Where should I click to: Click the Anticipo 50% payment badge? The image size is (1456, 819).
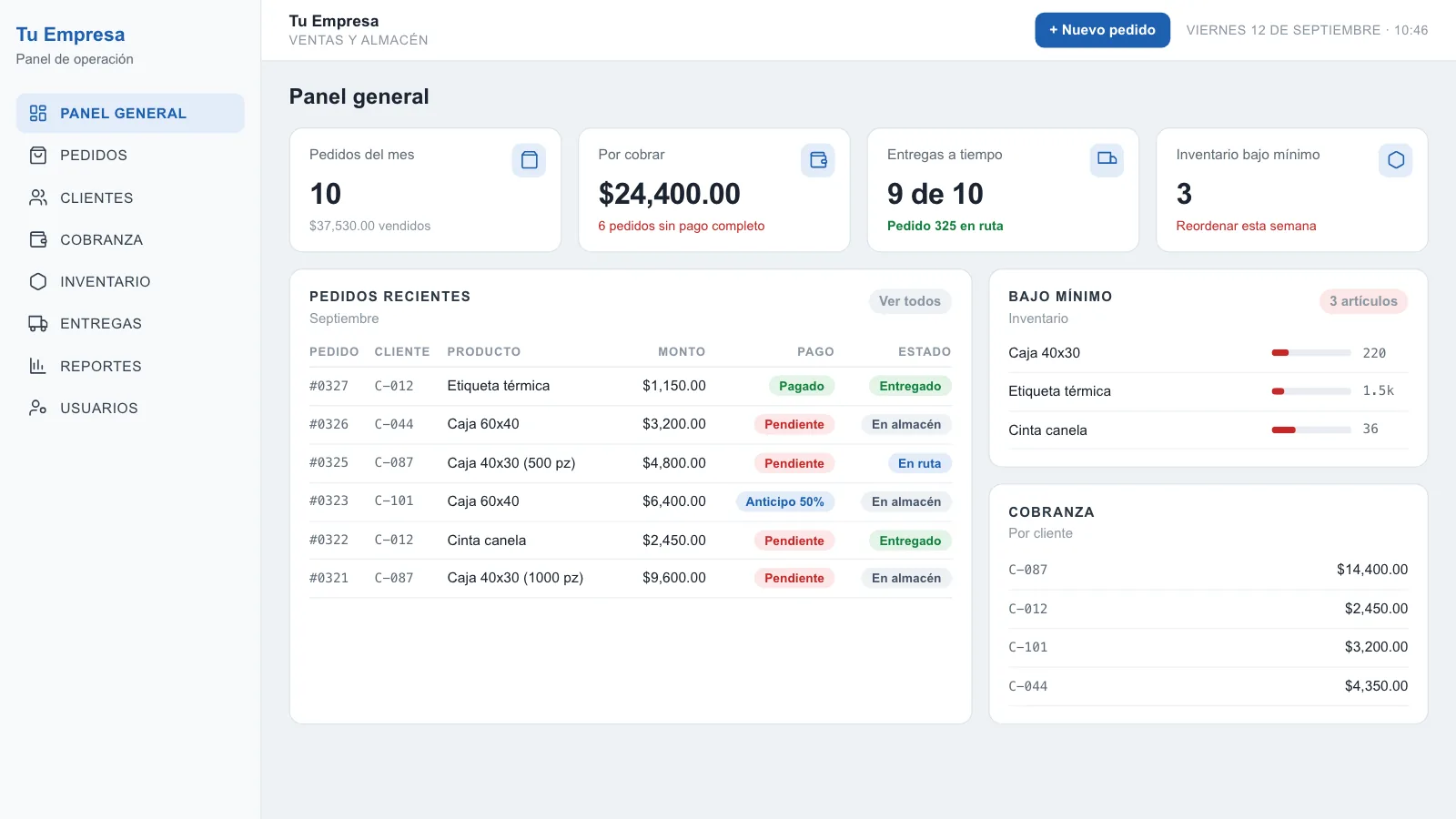click(784, 501)
